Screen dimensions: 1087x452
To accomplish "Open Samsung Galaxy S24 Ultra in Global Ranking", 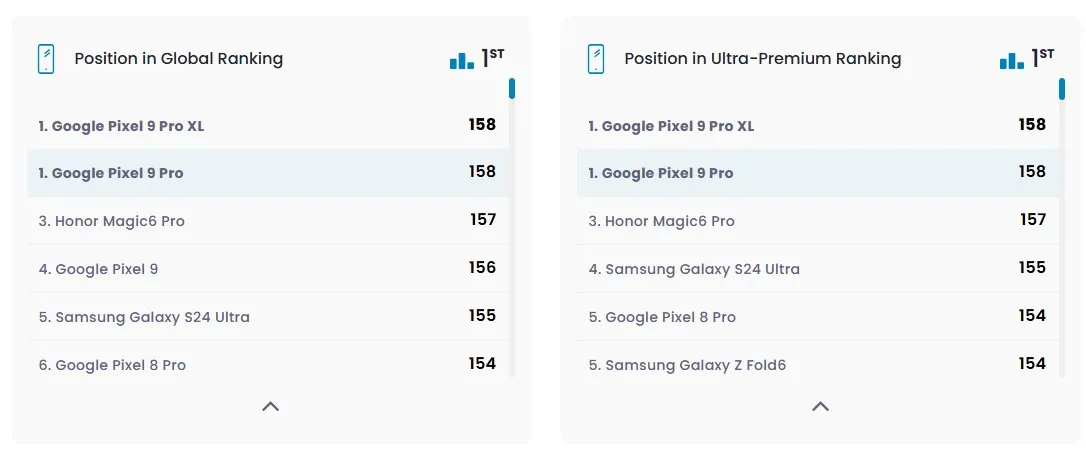I will tap(268, 317).
